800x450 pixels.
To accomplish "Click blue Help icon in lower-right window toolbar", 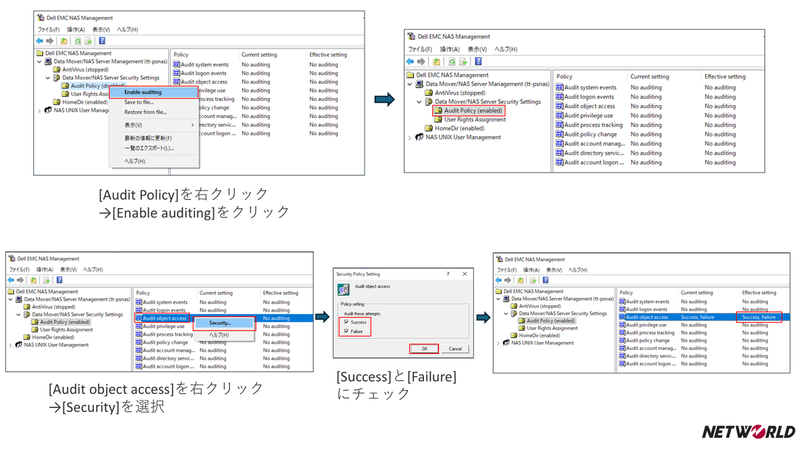I will tap(545, 280).
